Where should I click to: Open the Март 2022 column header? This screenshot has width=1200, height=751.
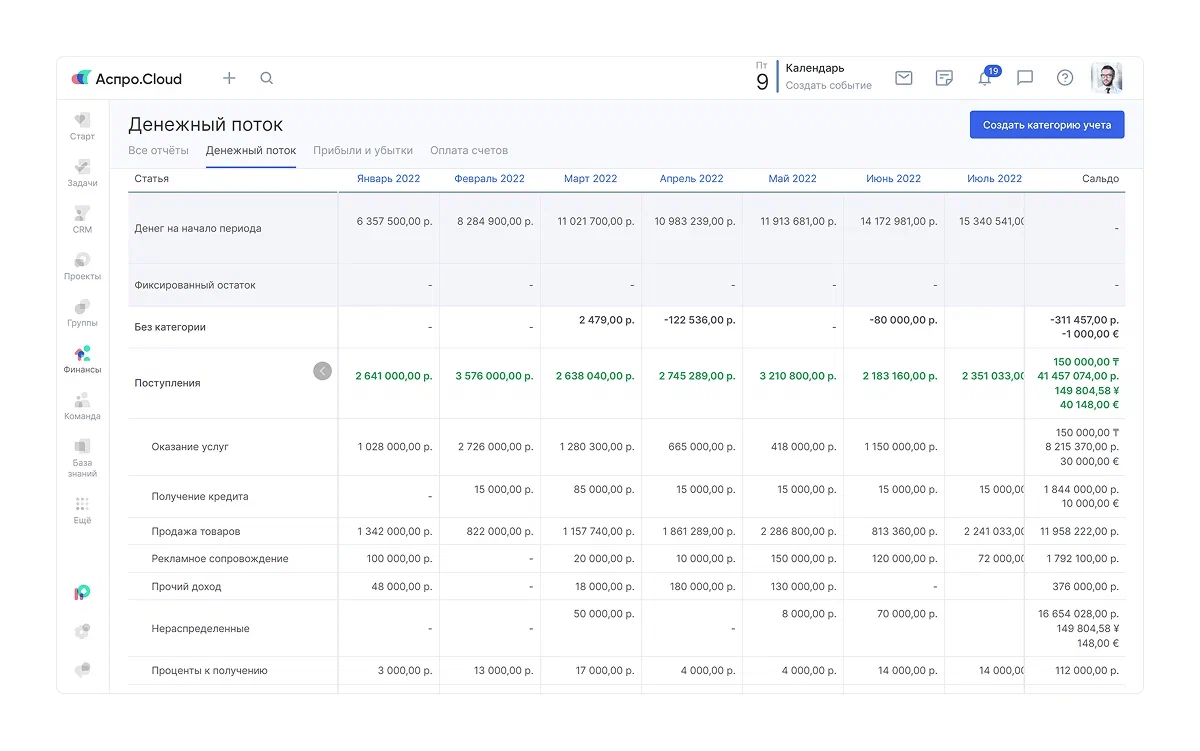[x=590, y=179]
